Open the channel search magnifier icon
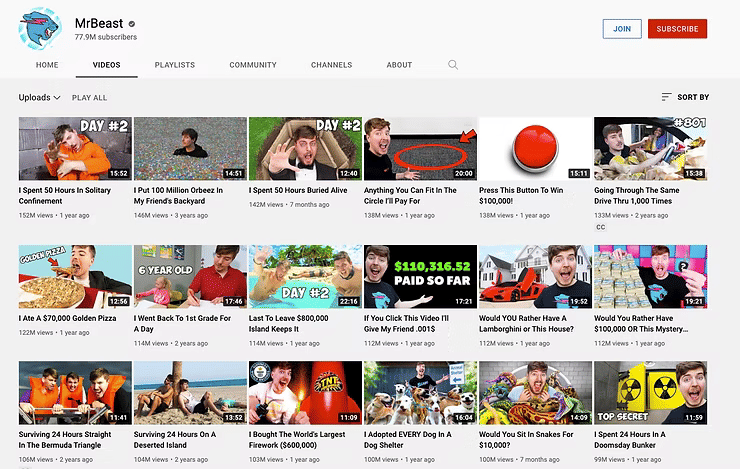740x469 pixels. 453,65
